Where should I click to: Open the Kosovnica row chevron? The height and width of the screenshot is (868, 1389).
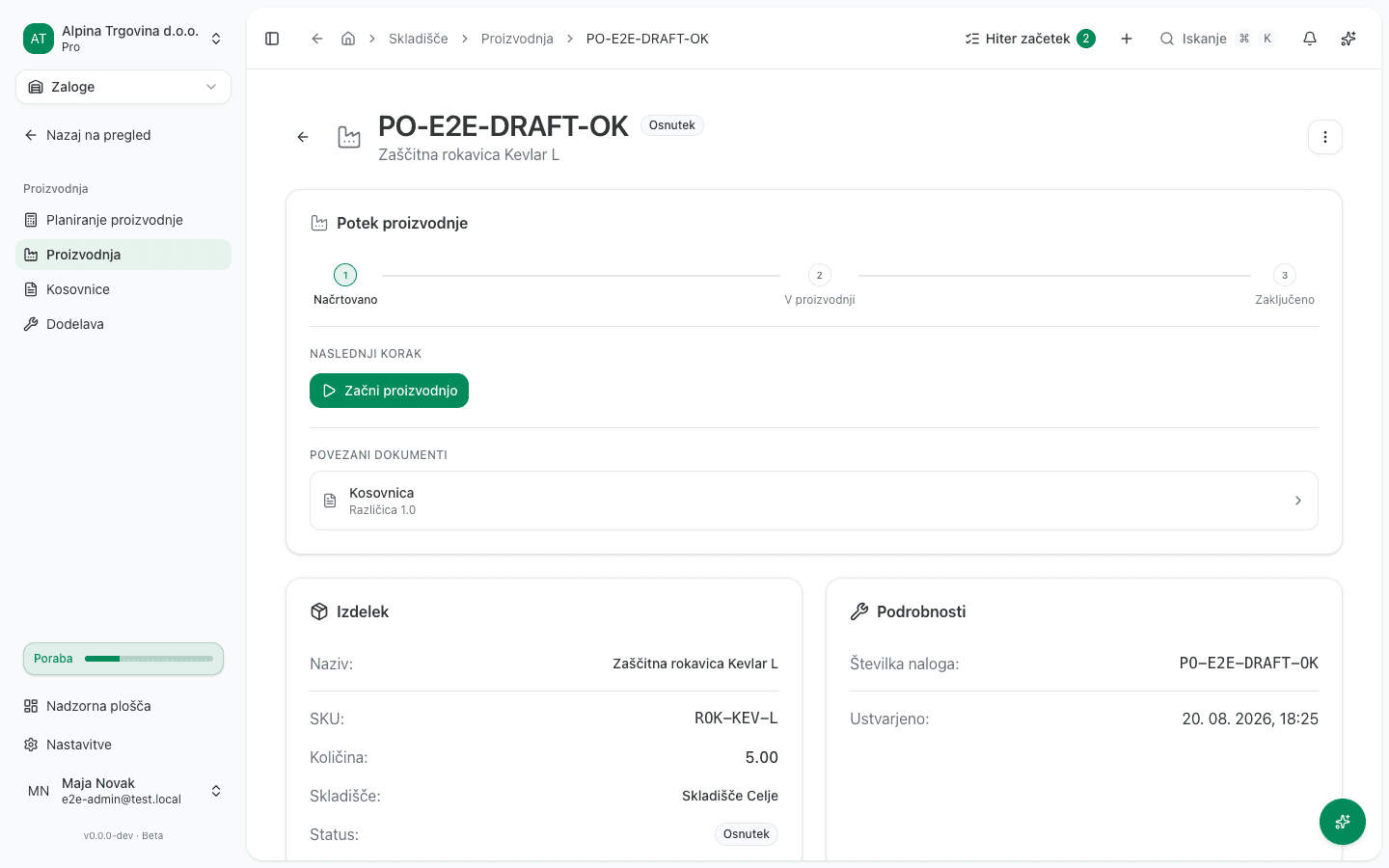1298,501
